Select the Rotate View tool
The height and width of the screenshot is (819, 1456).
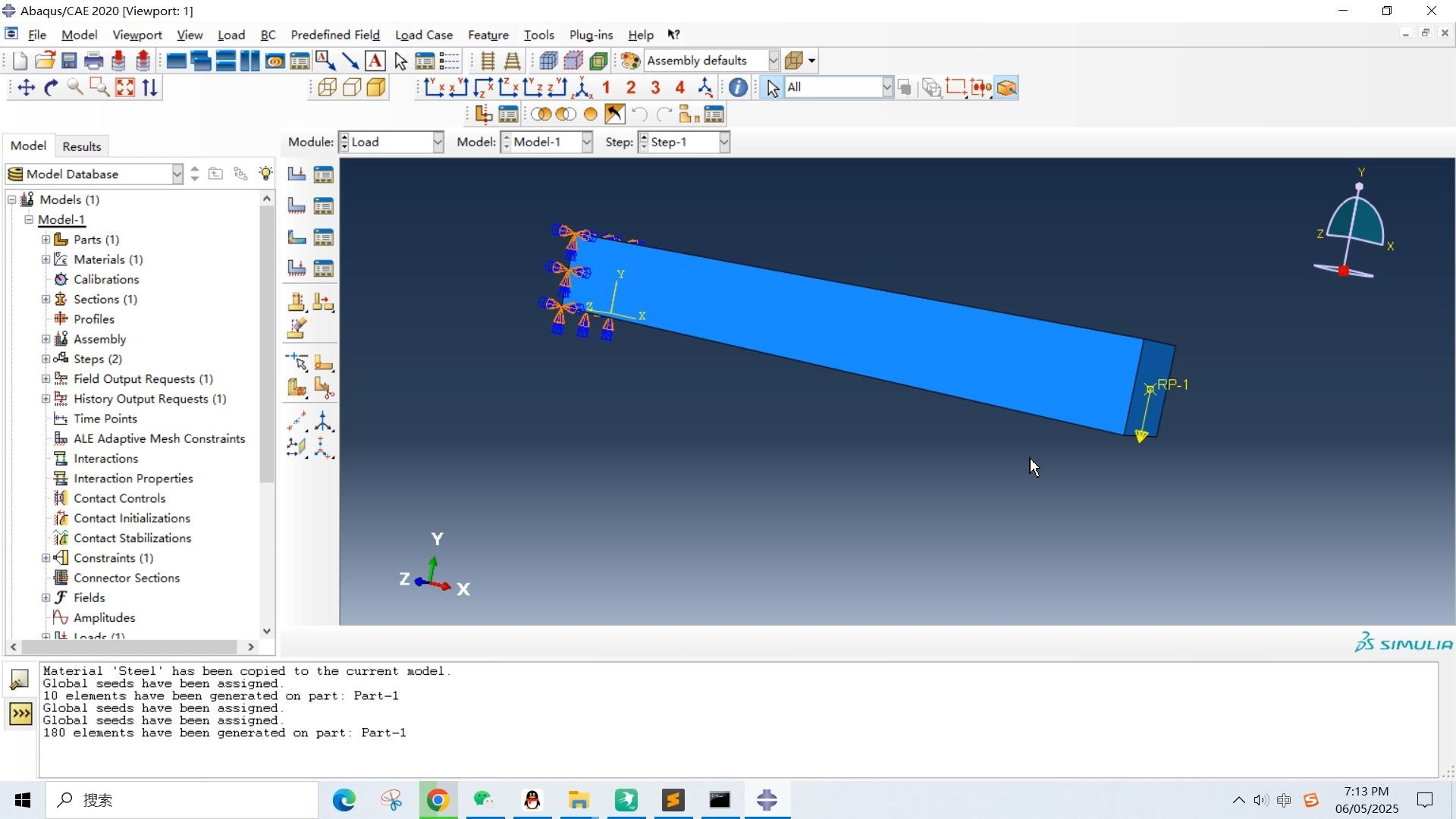tap(51, 88)
